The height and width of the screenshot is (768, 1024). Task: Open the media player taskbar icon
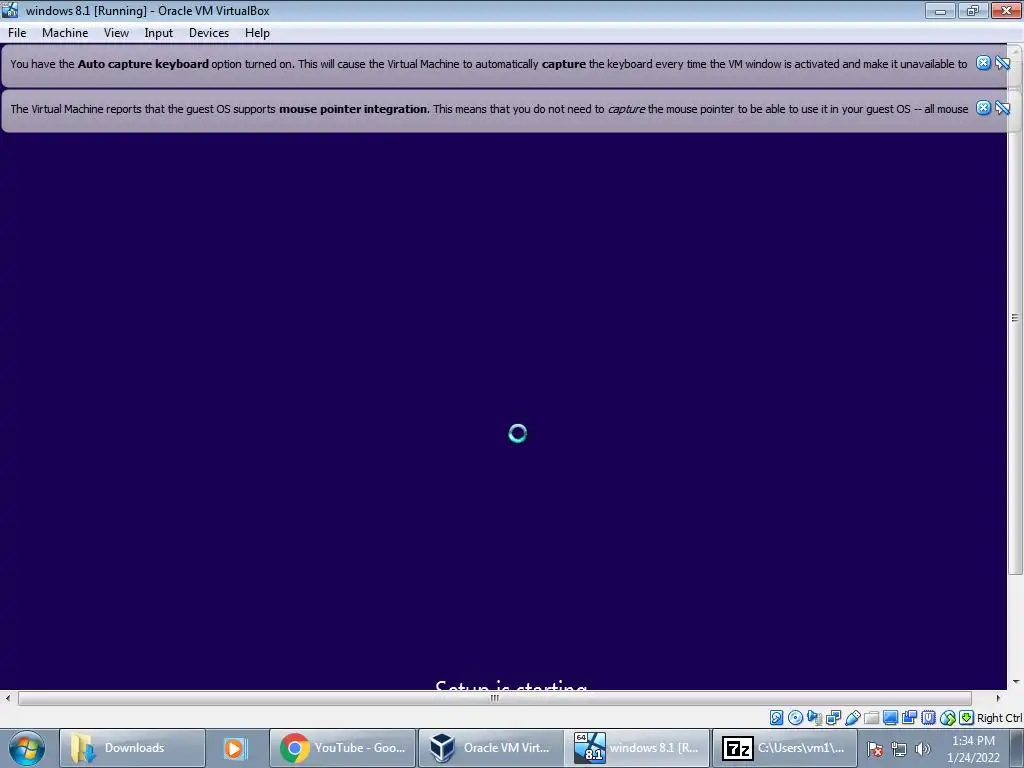tap(234, 748)
